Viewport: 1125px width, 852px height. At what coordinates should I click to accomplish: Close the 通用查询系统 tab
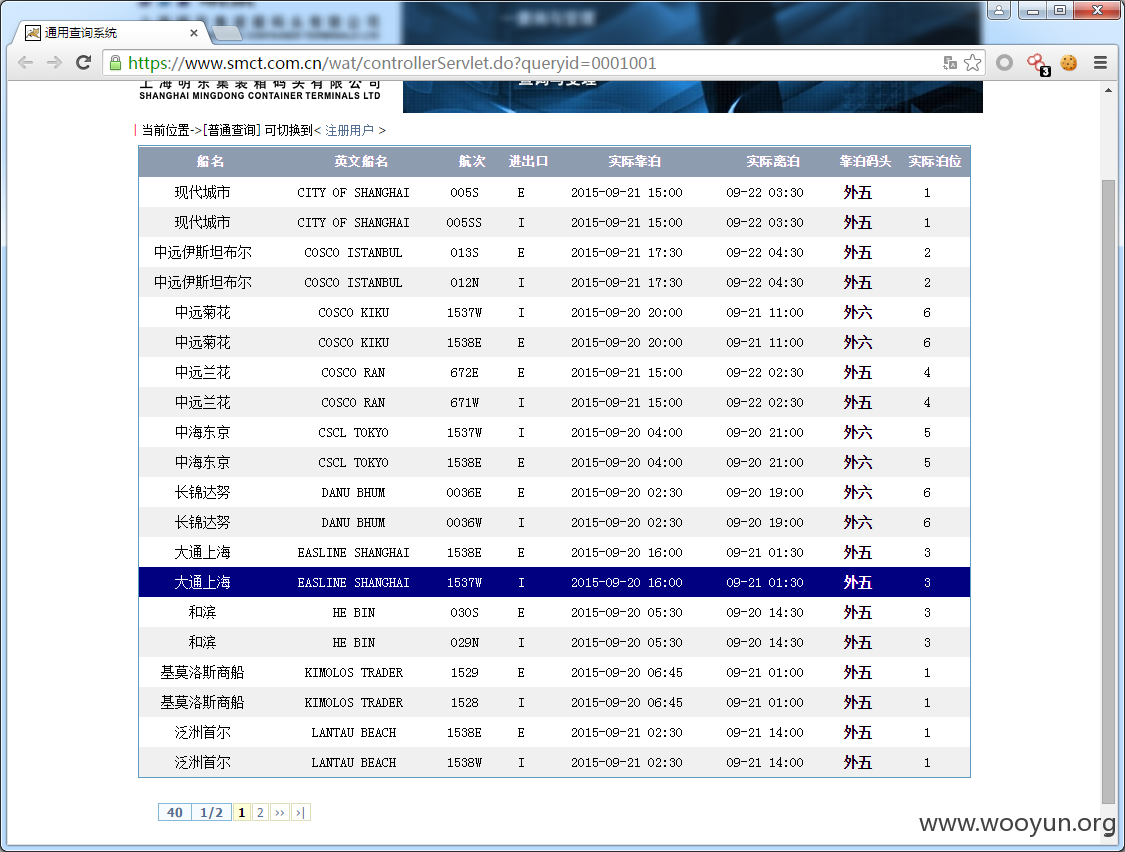point(194,33)
